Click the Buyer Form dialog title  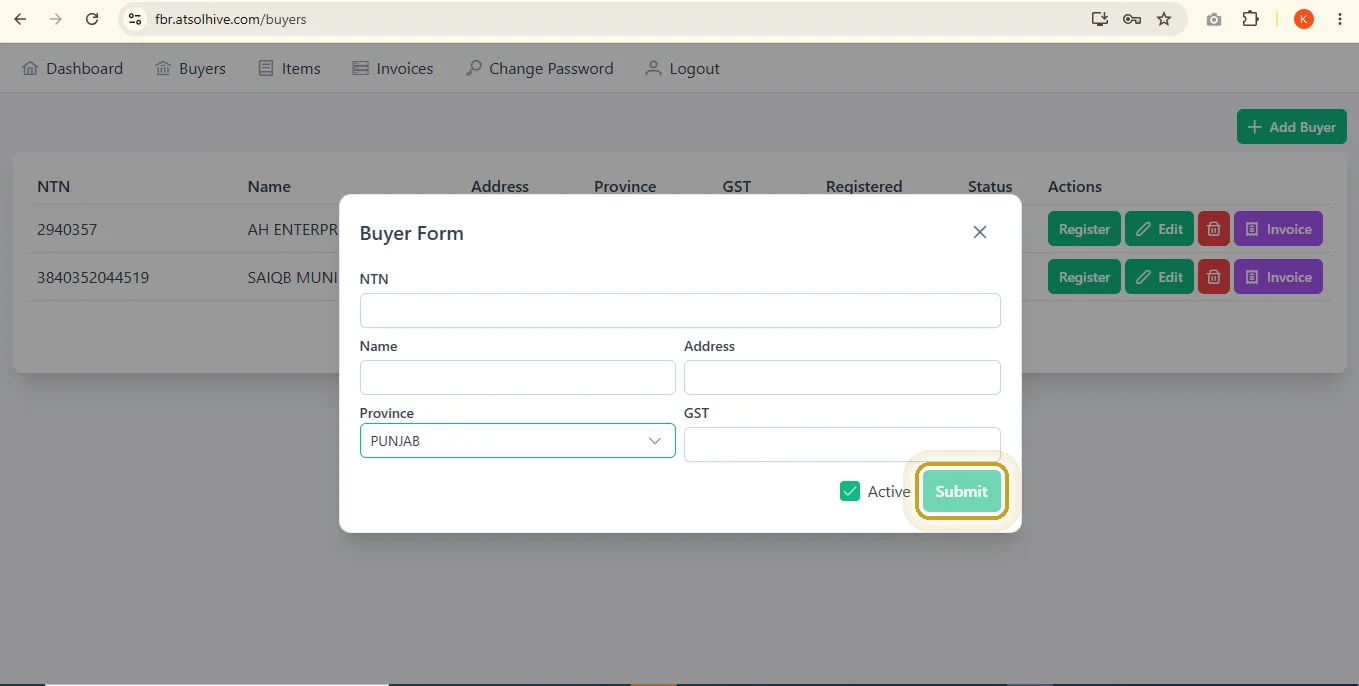411,233
